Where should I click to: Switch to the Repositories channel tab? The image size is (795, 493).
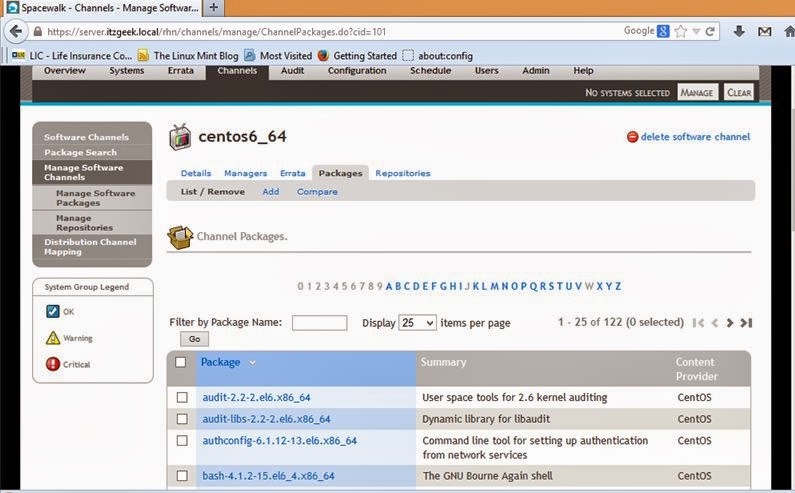coord(403,173)
